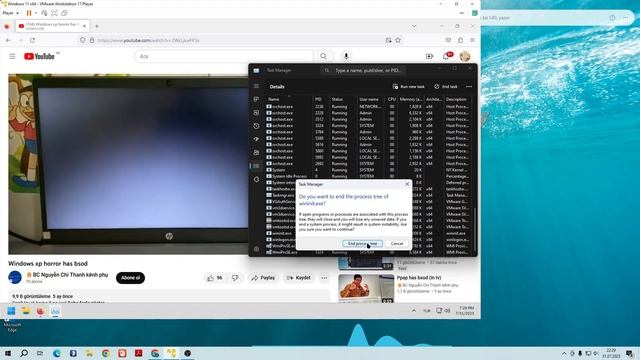Open host Windows Start button
Viewport: 640px width, 360px height.
coord(8,353)
